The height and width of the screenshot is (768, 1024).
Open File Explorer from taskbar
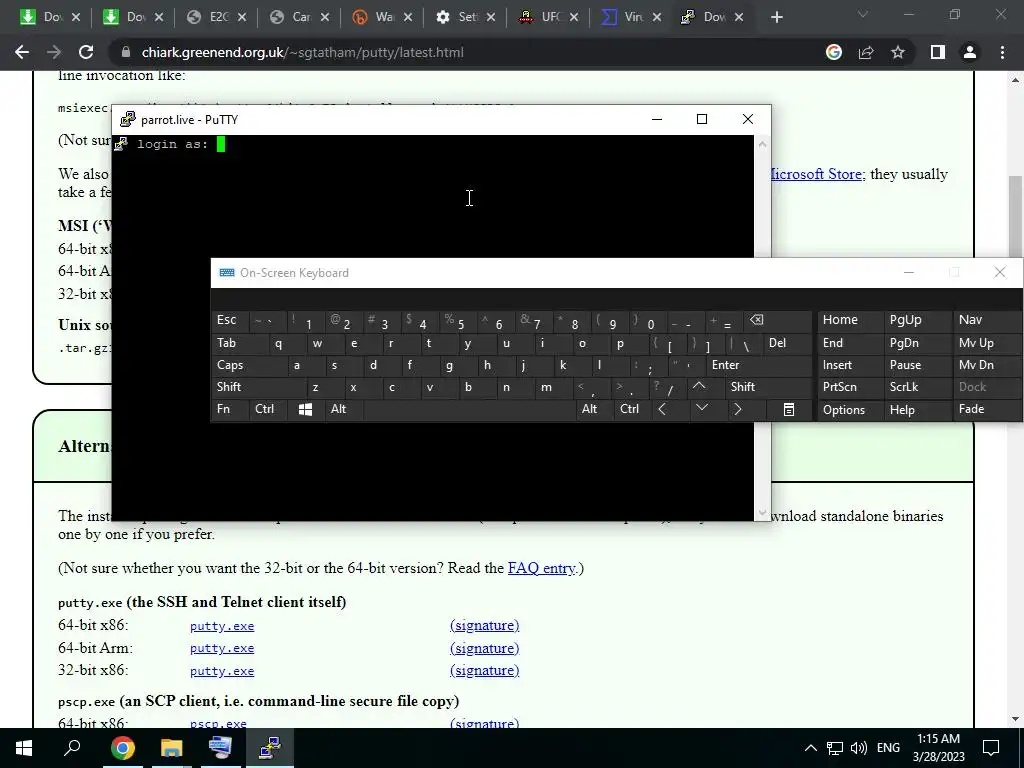[171, 748]
